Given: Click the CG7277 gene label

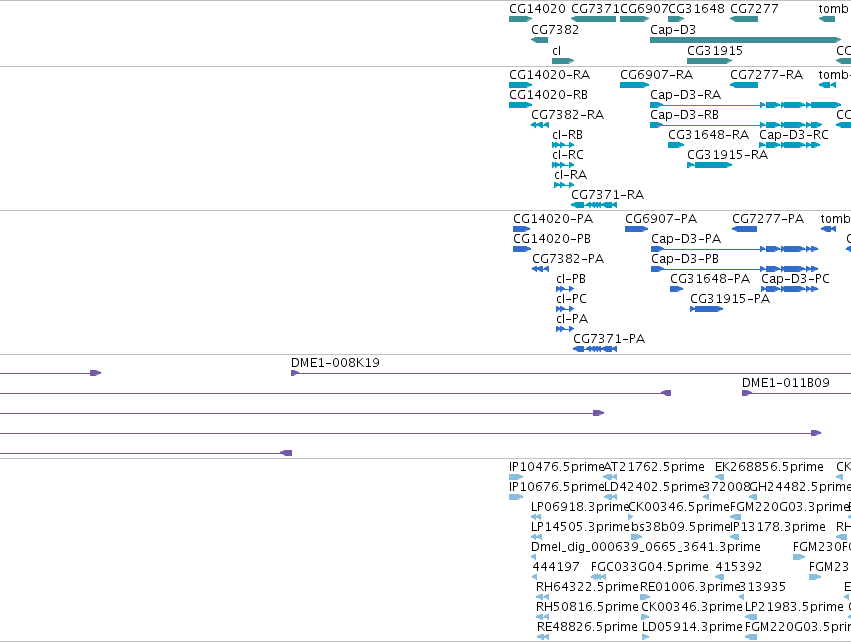Looking at the screenshot, I should (x=754, y=9).
